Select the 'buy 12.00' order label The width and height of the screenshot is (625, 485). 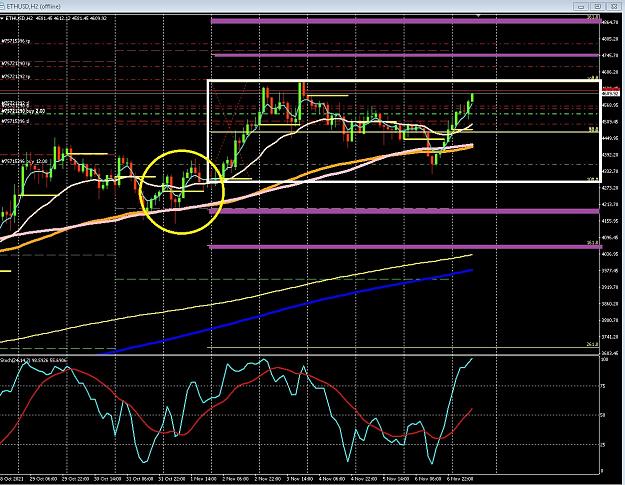tap(25, 161)
